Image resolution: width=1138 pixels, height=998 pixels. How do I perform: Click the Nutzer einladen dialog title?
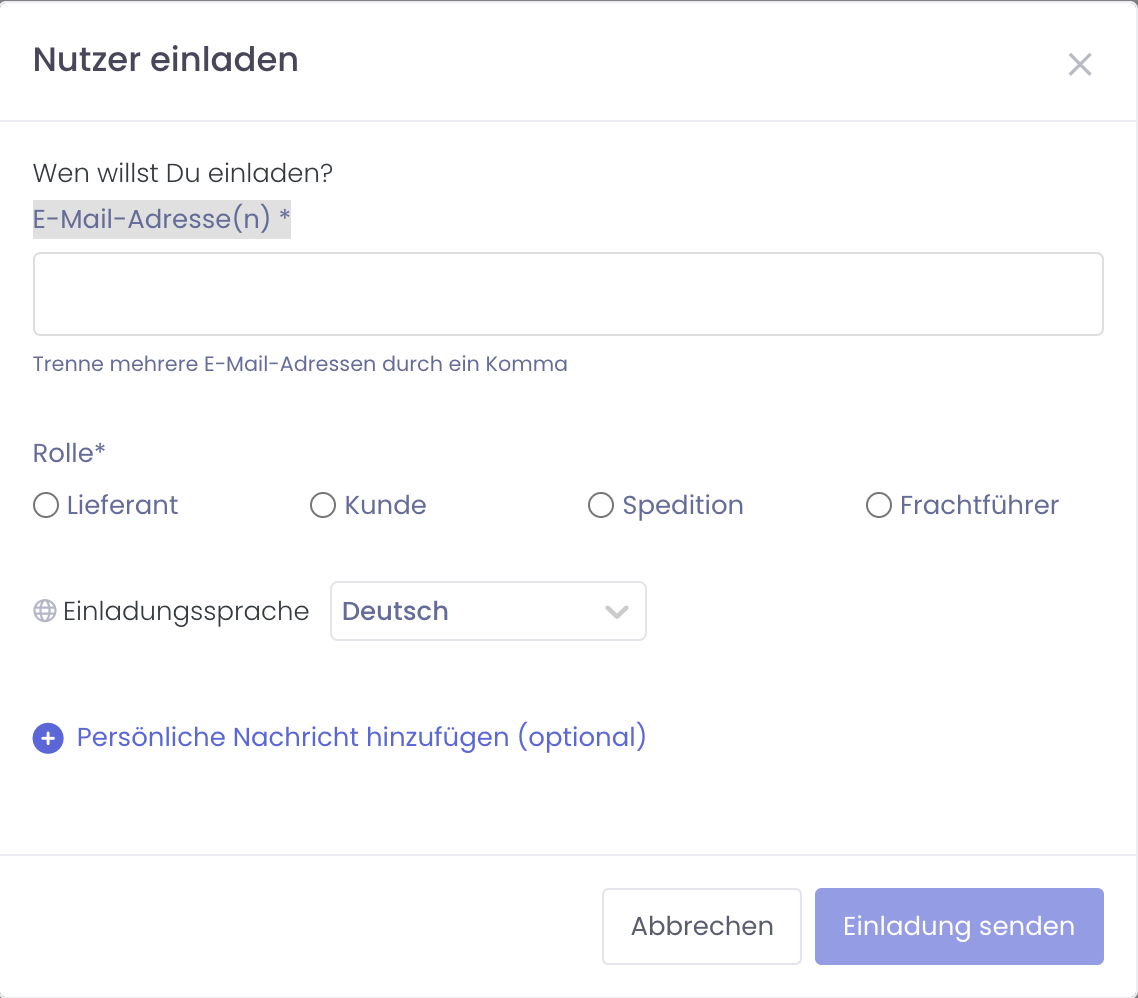click(x=166, y=60)
